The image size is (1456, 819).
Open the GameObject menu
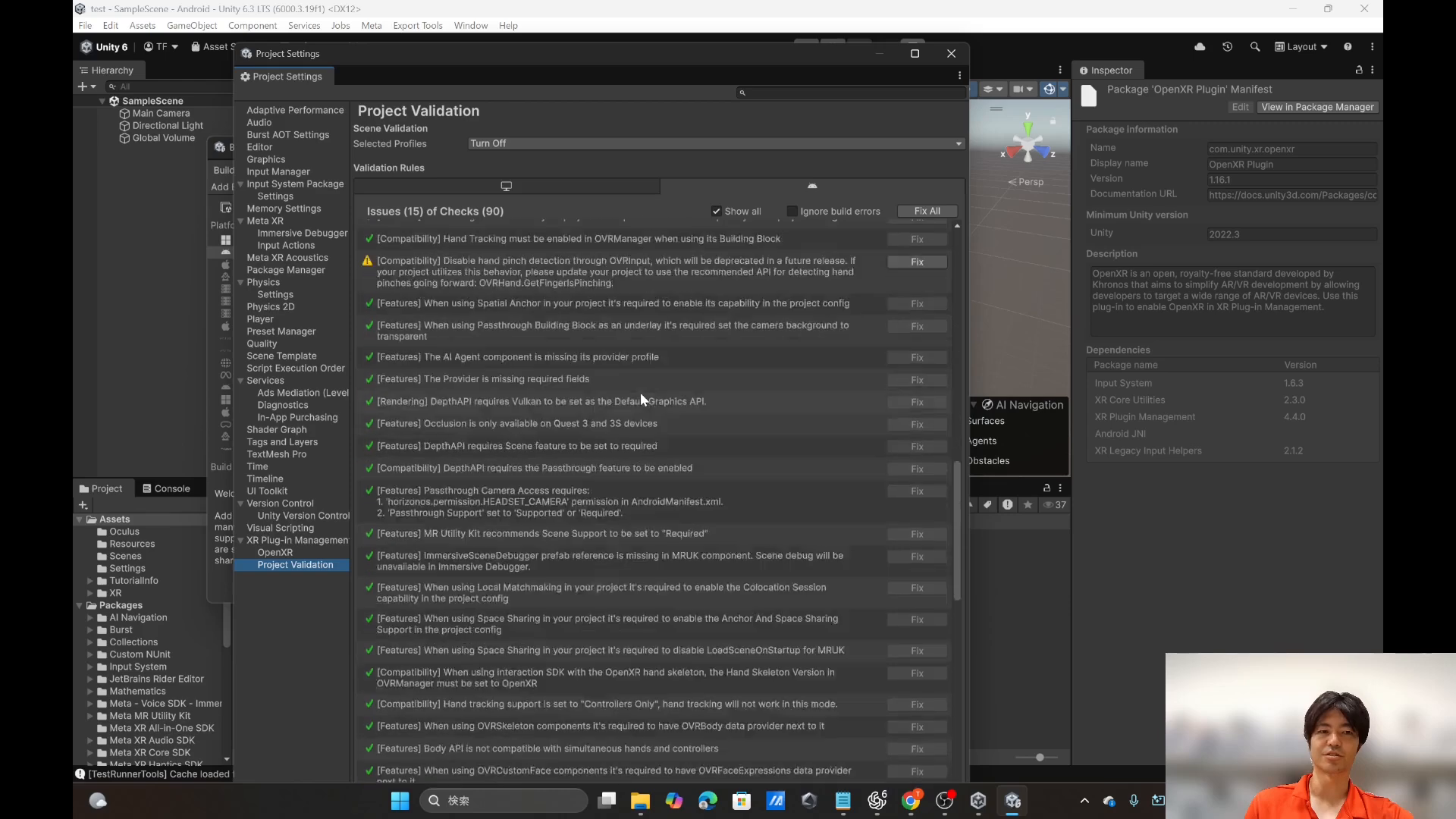[x=192, y=25]
